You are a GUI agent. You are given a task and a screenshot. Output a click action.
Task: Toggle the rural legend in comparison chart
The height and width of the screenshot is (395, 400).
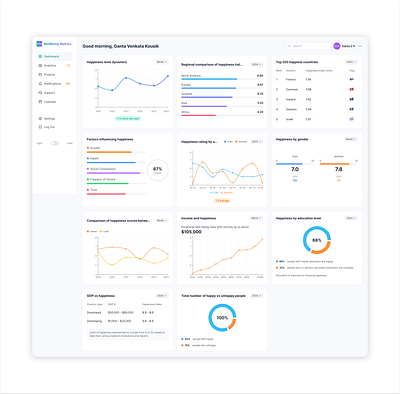(104, 231)
